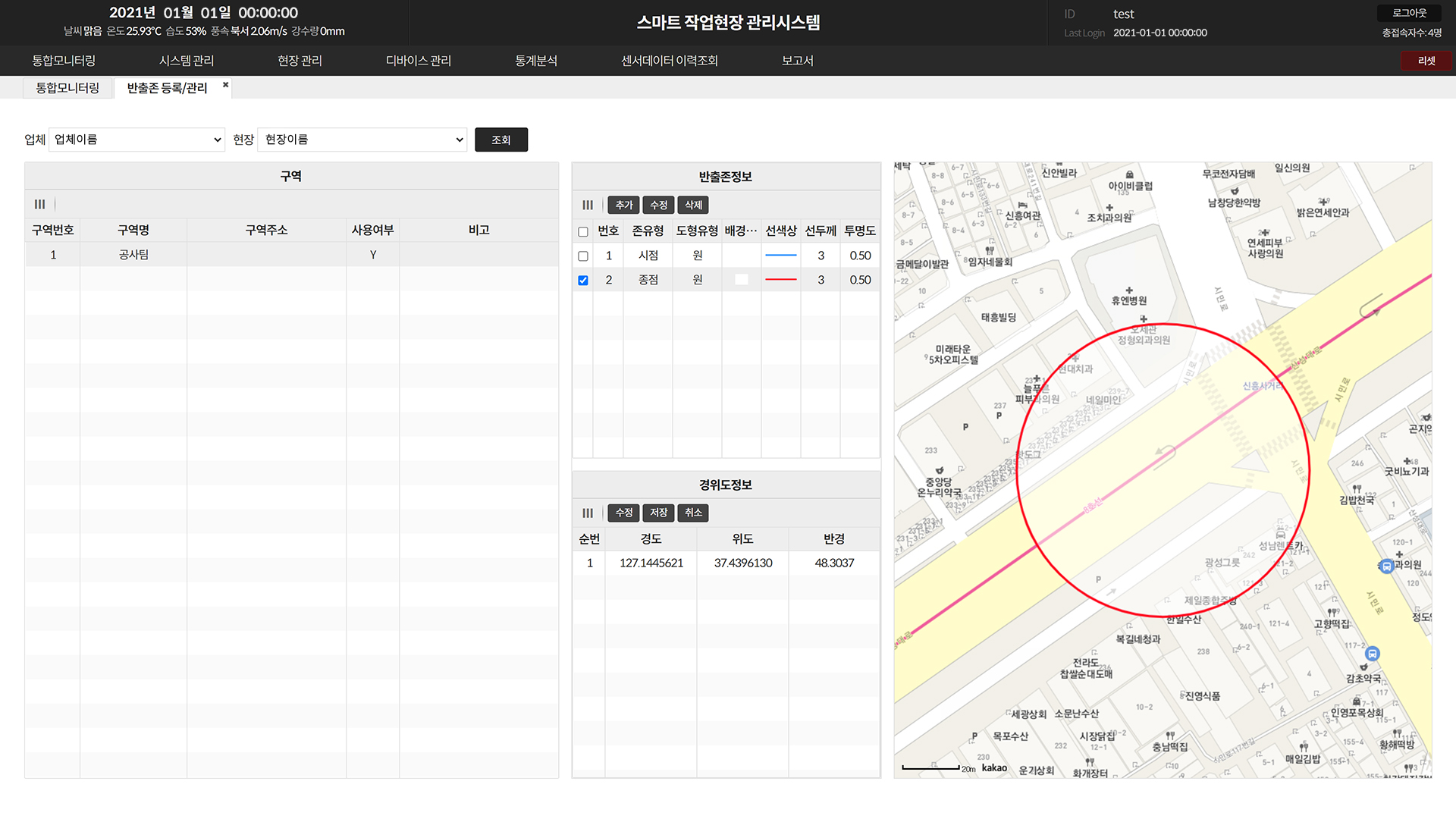Click the longitude value 127.1445621
The width and height of the screenshot is (1456, 819).
tap(651, 563)
